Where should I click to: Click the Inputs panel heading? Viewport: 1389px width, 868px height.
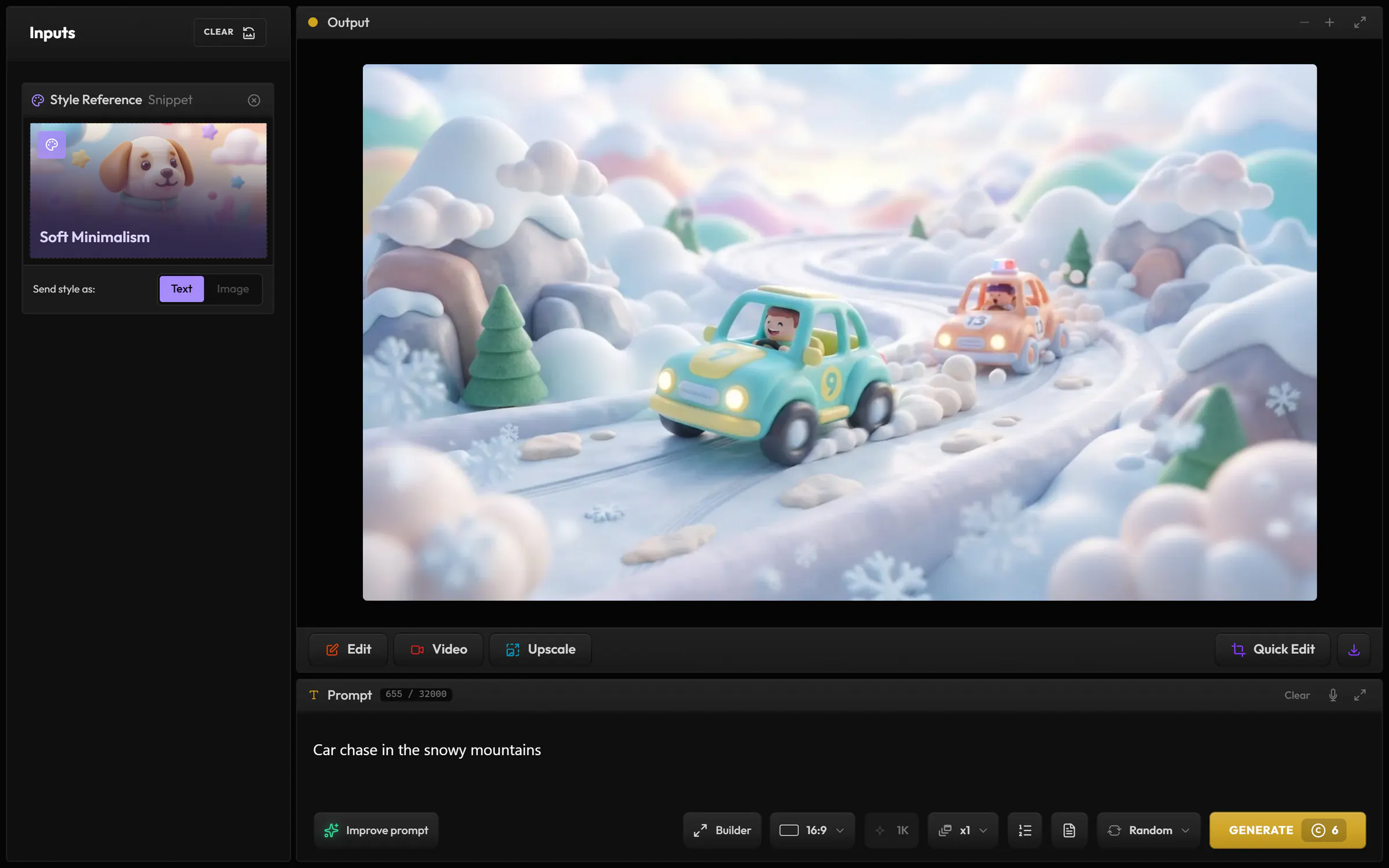(52, 33)
